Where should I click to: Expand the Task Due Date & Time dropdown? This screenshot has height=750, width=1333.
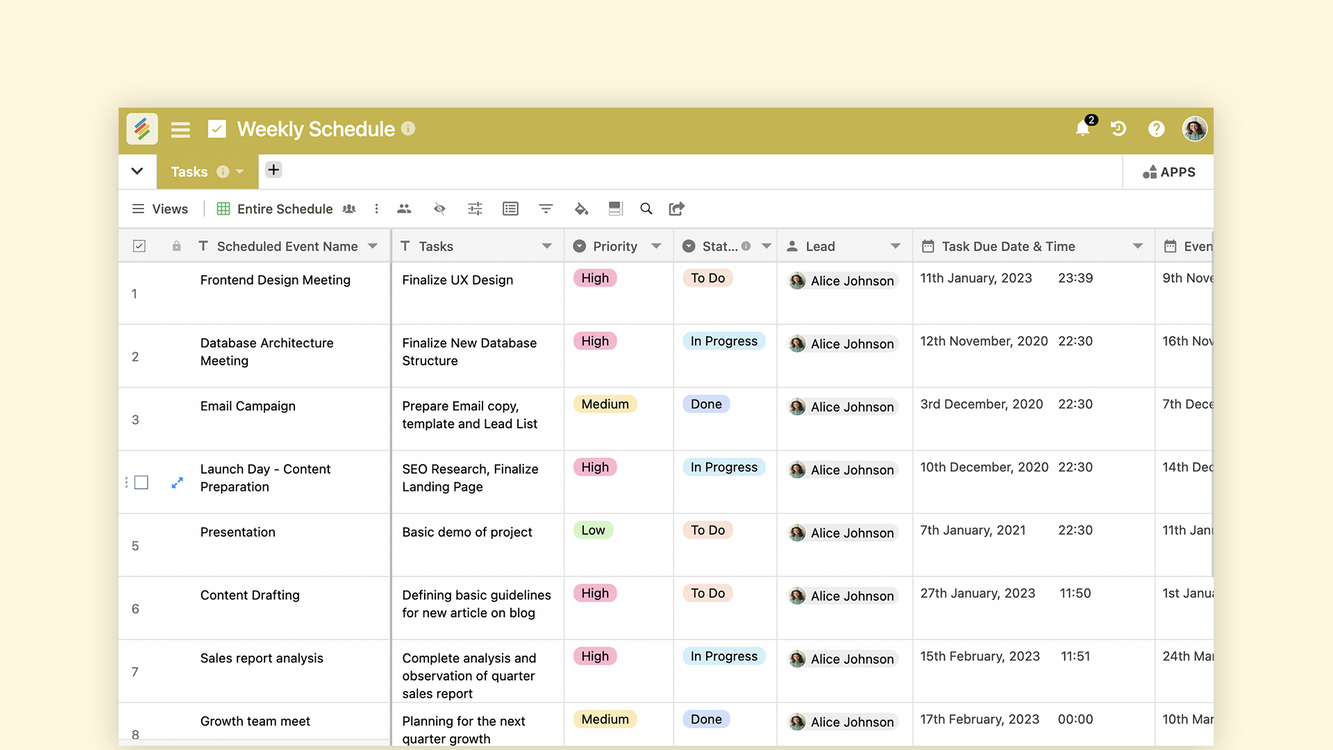click(x=1137, y=246)
